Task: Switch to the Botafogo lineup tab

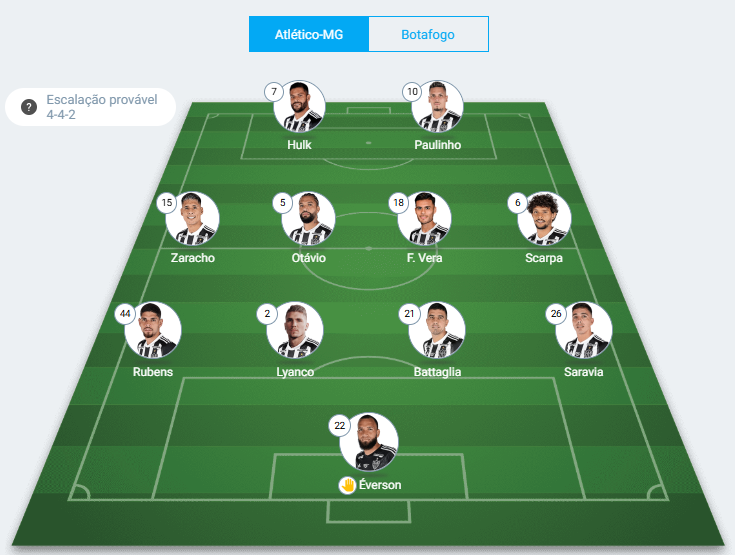Action: tap(428, 34)
